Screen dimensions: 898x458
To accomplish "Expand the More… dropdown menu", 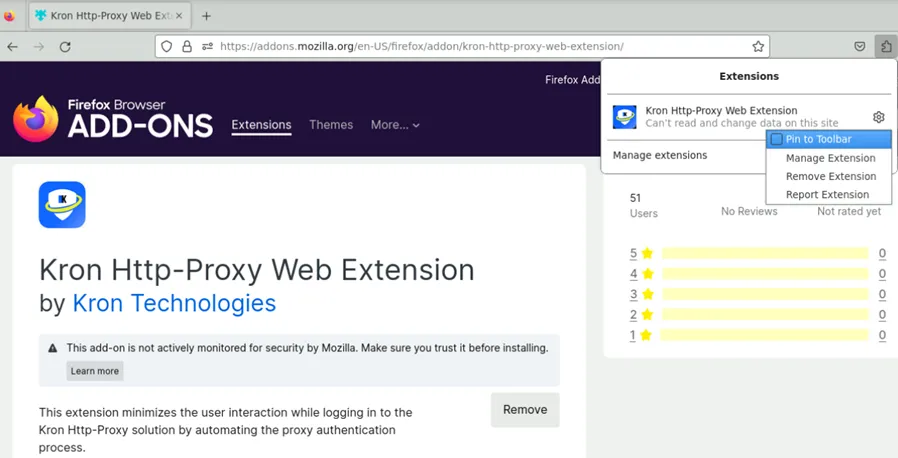I will (x=395, y=125).
